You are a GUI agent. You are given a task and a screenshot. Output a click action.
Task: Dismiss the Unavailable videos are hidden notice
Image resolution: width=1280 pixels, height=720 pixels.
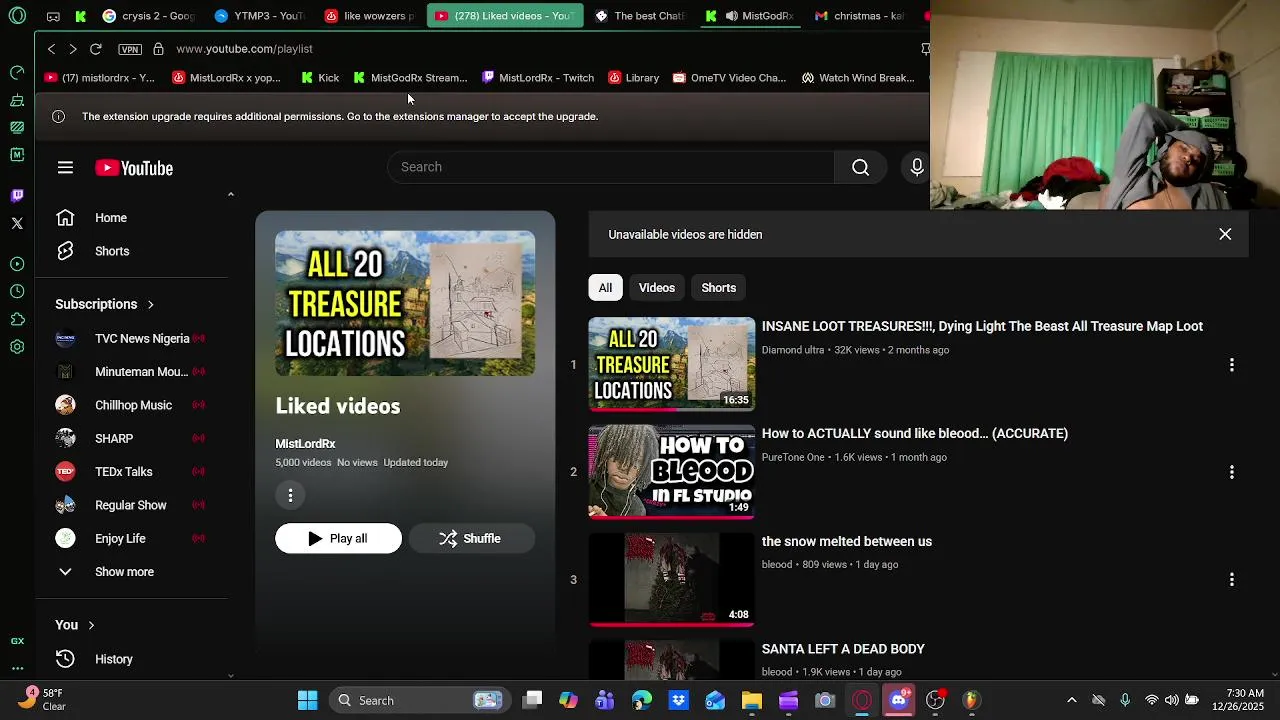point(1225,234)
